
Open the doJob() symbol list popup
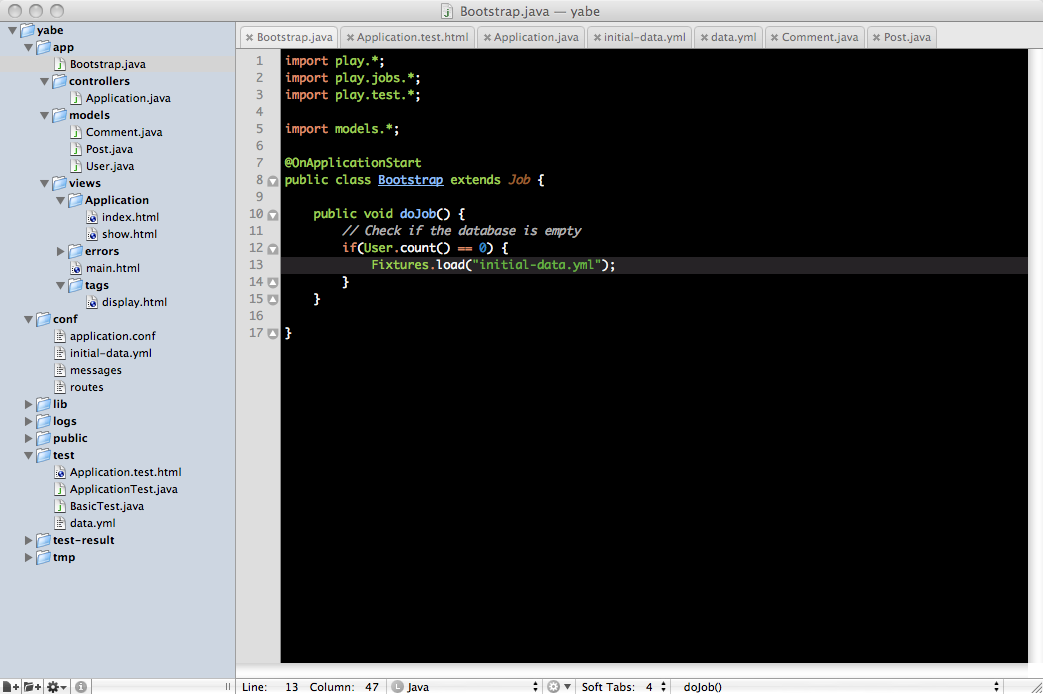pyautogui.click(x=840, y=687)
